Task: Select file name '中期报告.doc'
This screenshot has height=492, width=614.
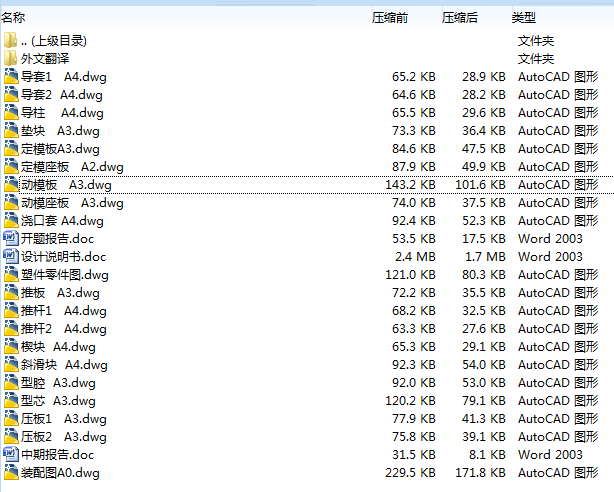Action: point(58,454)
